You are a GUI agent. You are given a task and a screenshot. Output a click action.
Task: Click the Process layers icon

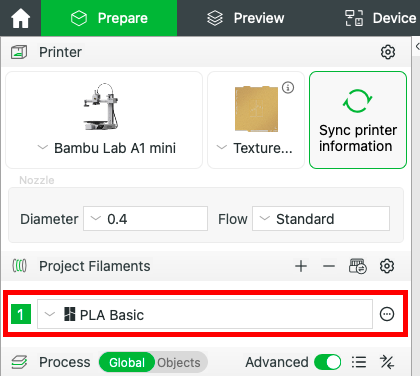click(x=19, y=362)
